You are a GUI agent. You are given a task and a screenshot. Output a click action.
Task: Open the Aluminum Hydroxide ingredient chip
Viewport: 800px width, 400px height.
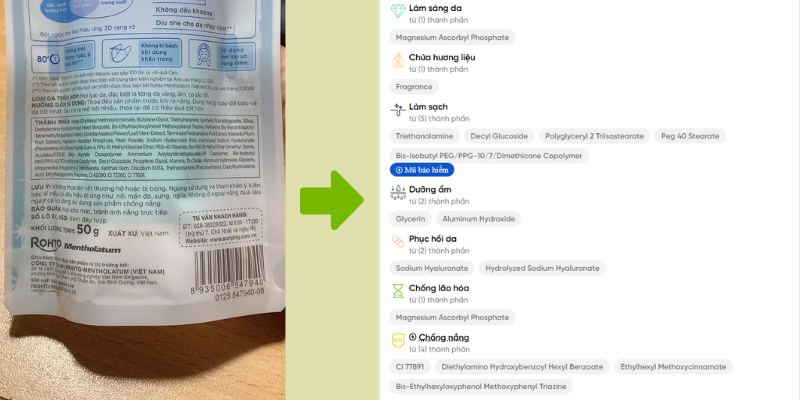point(479,219)
